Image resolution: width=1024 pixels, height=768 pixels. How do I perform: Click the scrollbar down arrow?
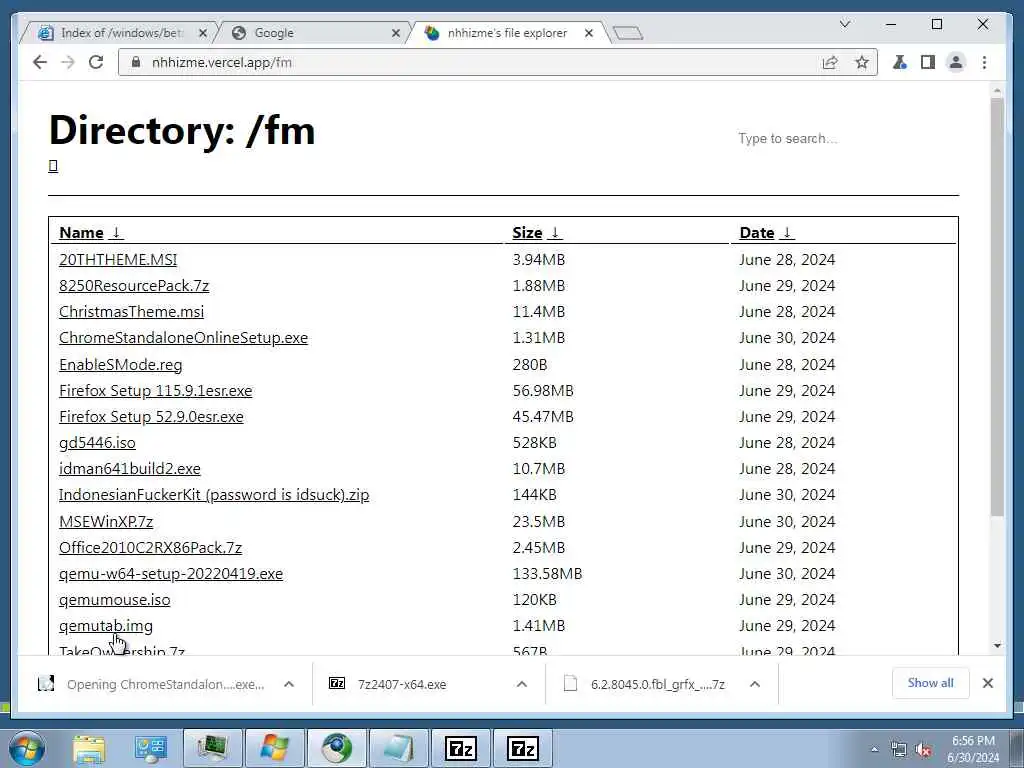click(x=997, y=645)
